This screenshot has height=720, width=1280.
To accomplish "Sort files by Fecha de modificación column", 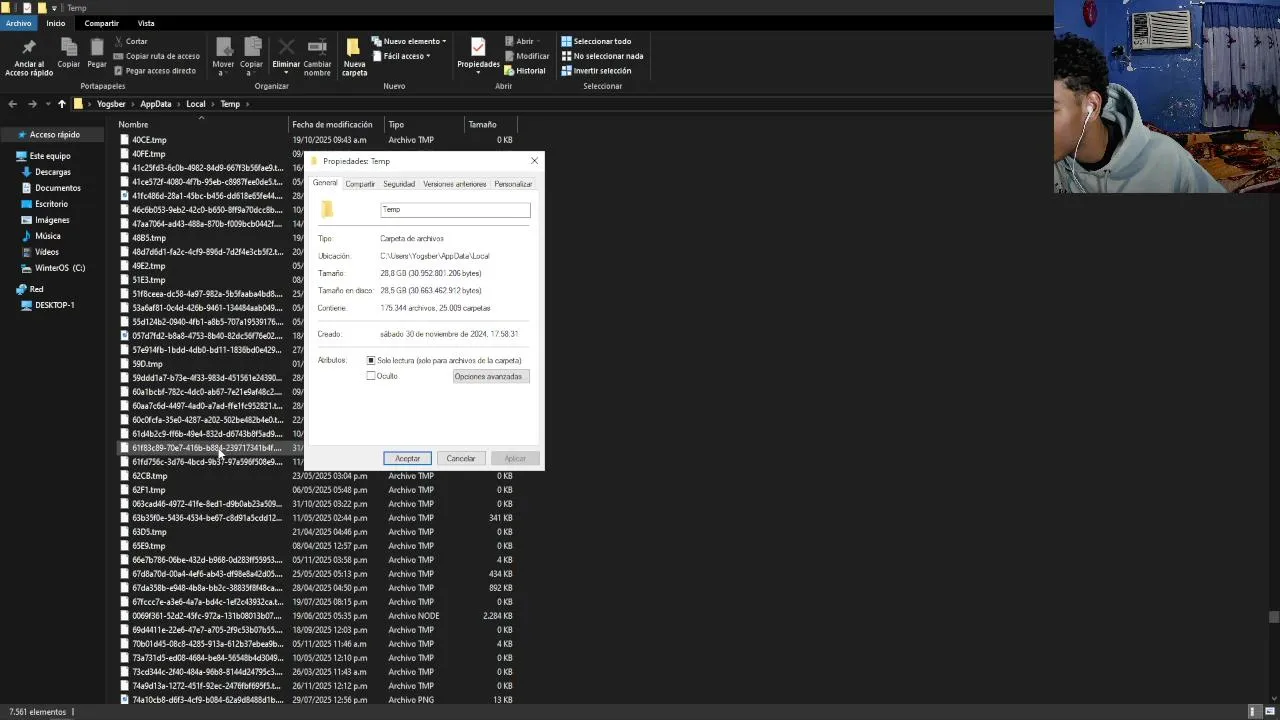I will coord(332,125).
